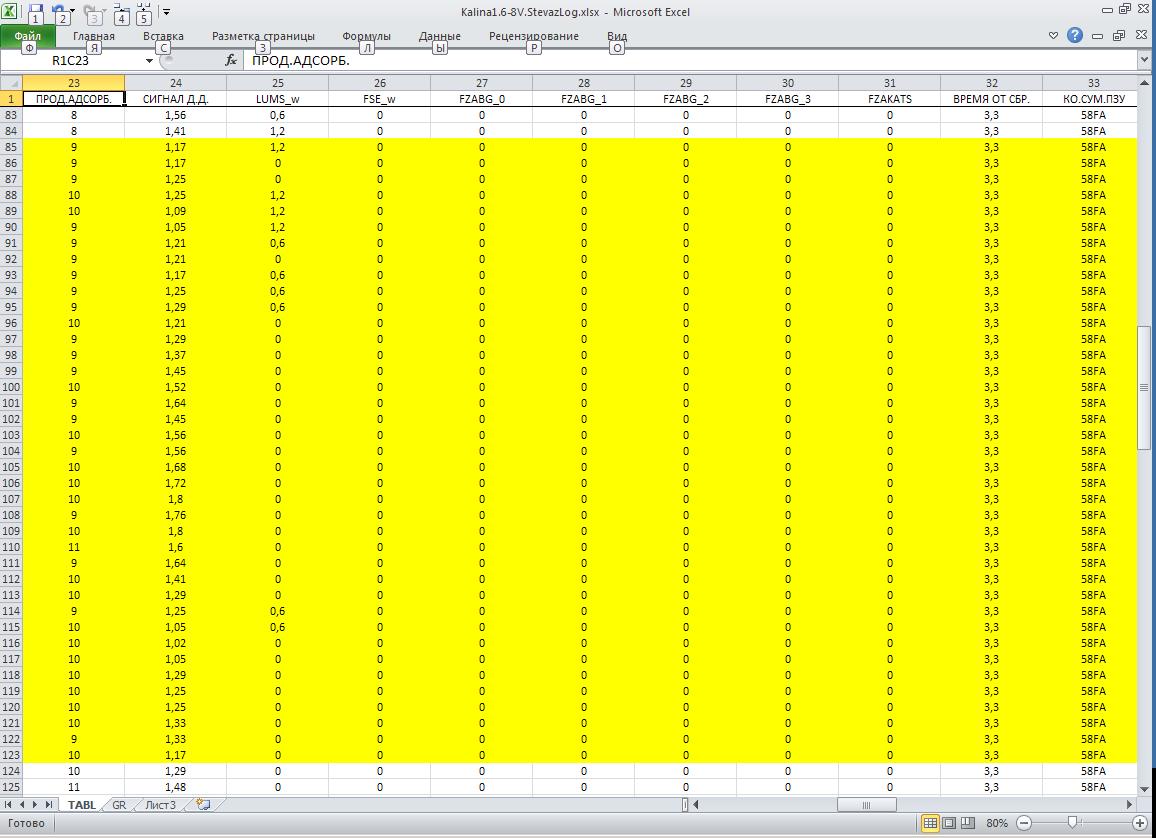
Task: Open the Файл tab
Action: pos(28,36)
